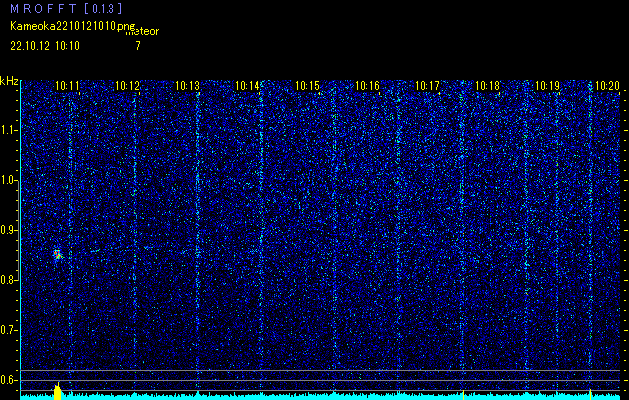Click the kHz axis unit label
This screenshot has height=400, width=629.
[9, 81]
